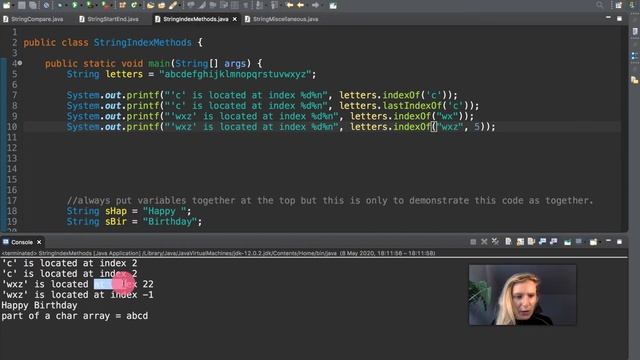Minimize the Console panel
The height and width of the screenshot is (360, 640).
coord(608,241)
